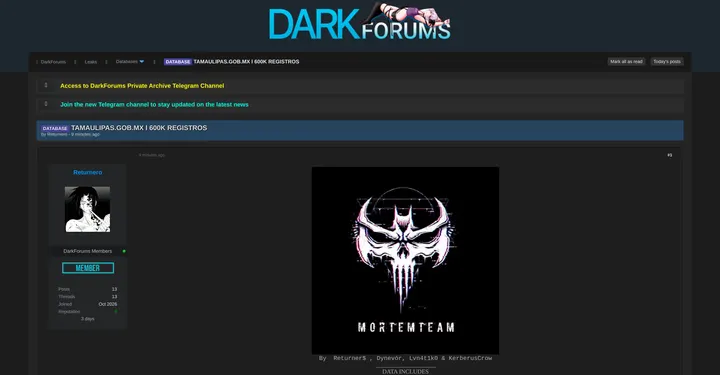Open the Returnero username link in post

[x=88, y=173]
